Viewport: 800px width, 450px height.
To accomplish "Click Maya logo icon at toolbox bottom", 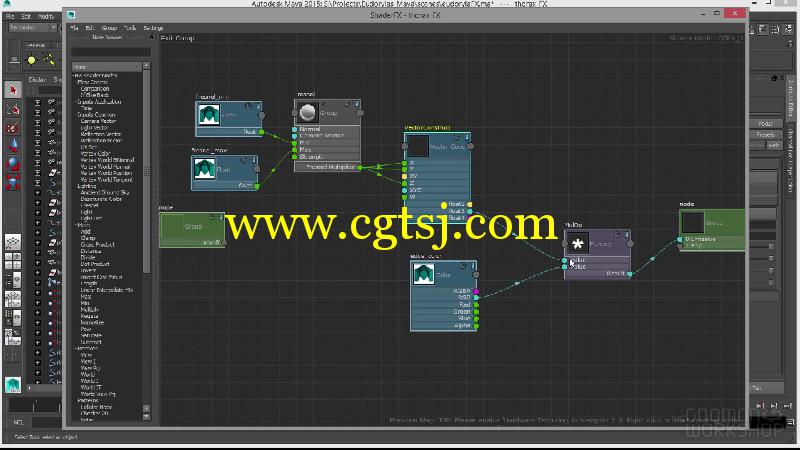I will (13, 384).
